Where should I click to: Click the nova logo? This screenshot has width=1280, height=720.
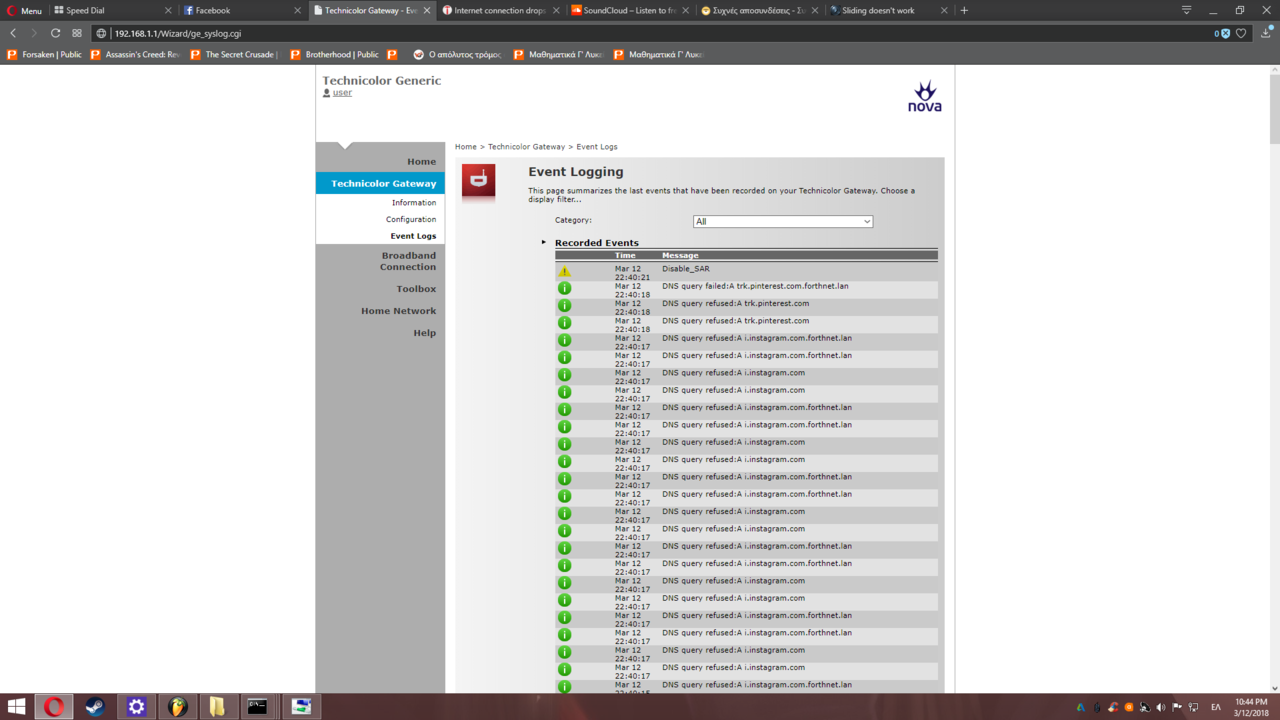[925, 96]
